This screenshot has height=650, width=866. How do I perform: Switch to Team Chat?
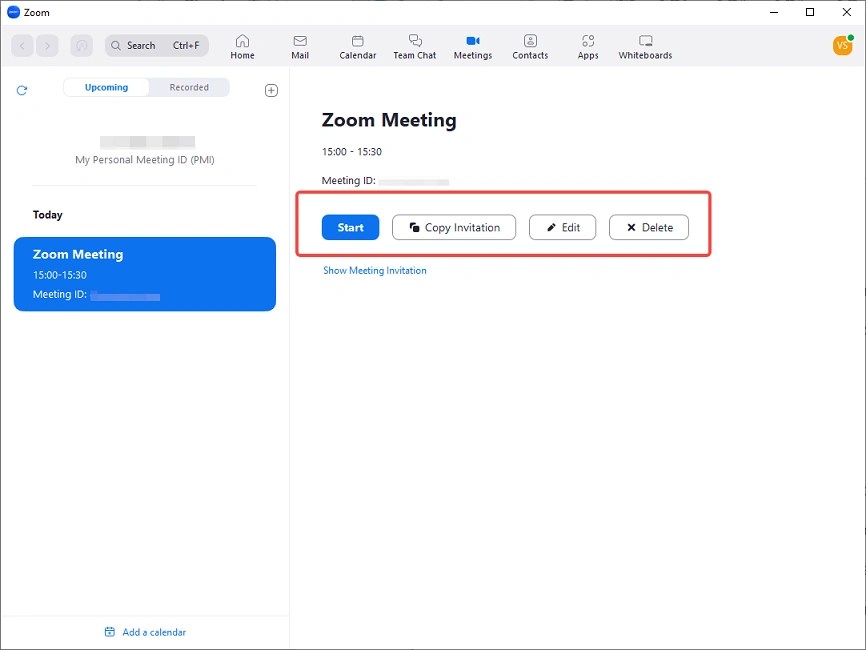(x=414, y=46)
